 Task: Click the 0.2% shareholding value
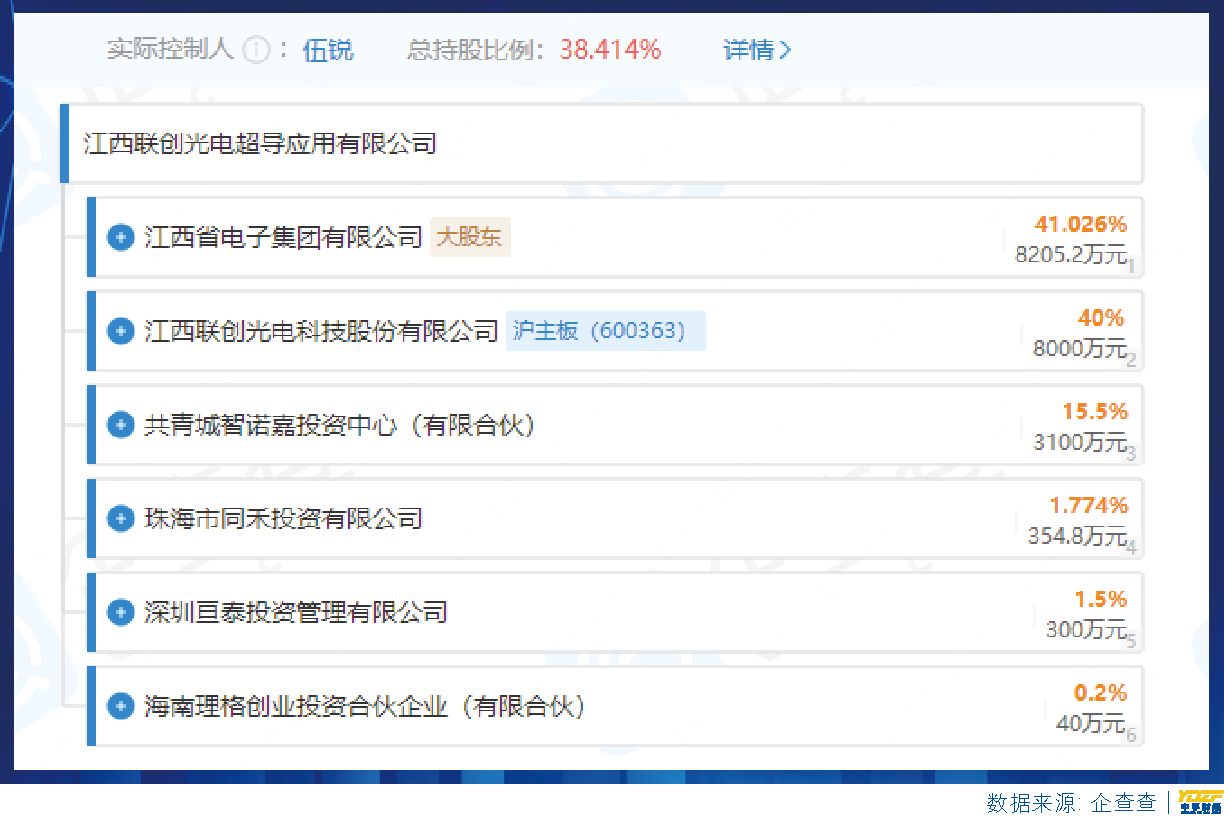[x=1101, y=693]
